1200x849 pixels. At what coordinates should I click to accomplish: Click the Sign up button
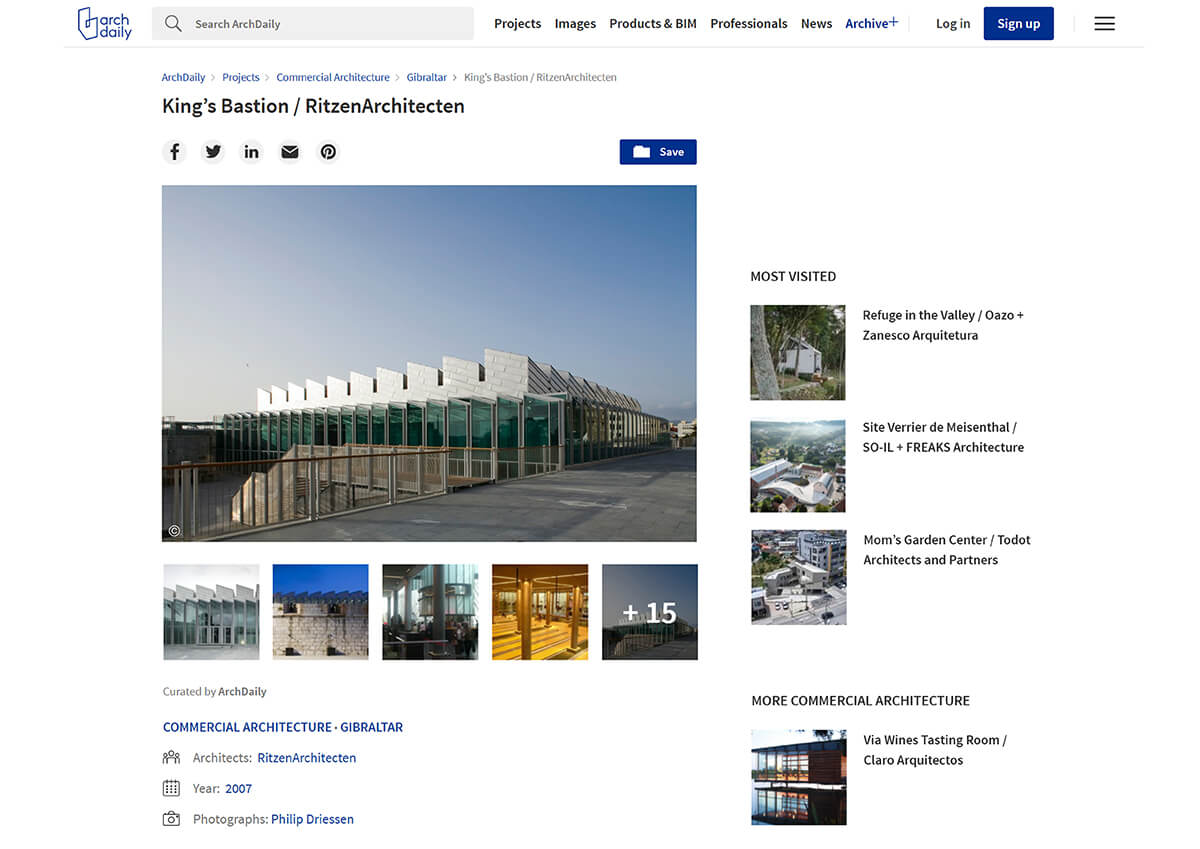coord(1018,24)
